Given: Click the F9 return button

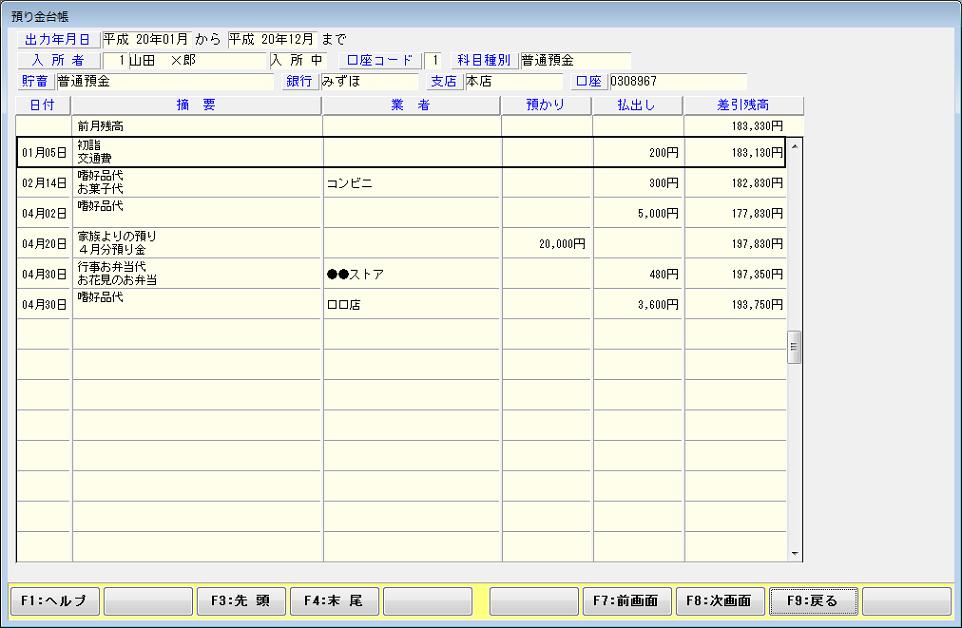Looking at the screenshot, I should click(812, 601).
